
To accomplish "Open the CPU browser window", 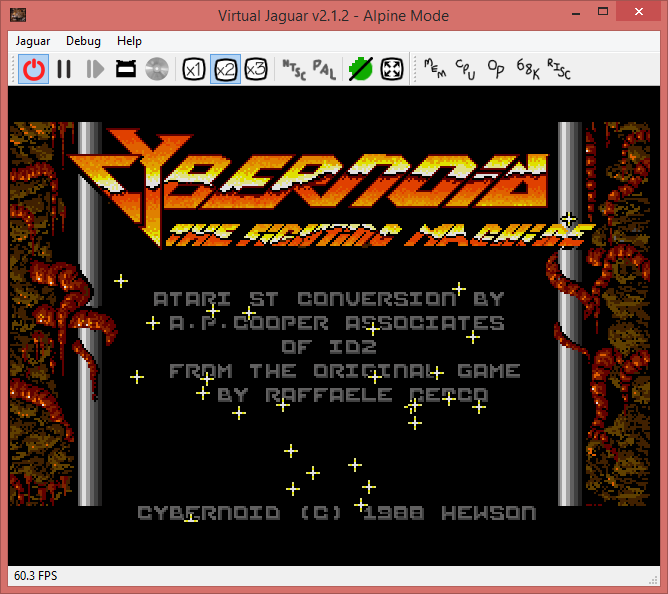I will point(465,69).
